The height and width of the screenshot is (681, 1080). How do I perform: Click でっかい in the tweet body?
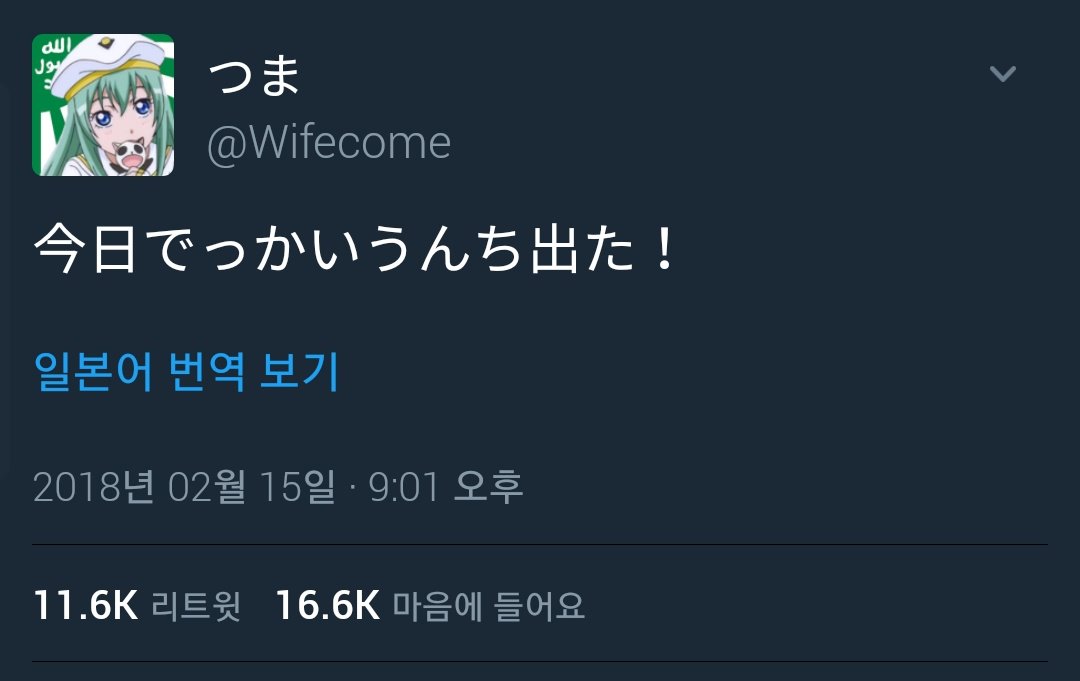(x=252, y=249)
